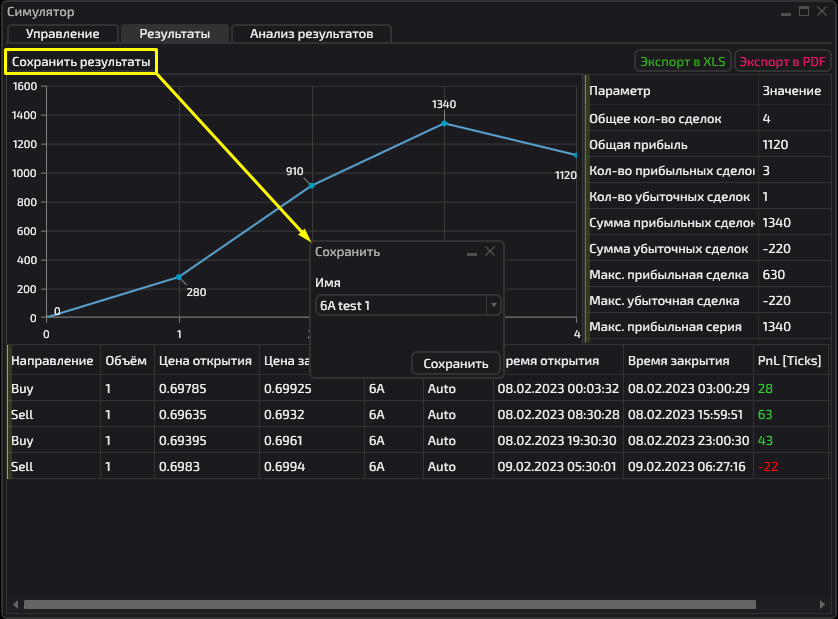This screenshot has width=838, height=619.
Task: Select the Общая прибыль row
Action: point(708,145)
